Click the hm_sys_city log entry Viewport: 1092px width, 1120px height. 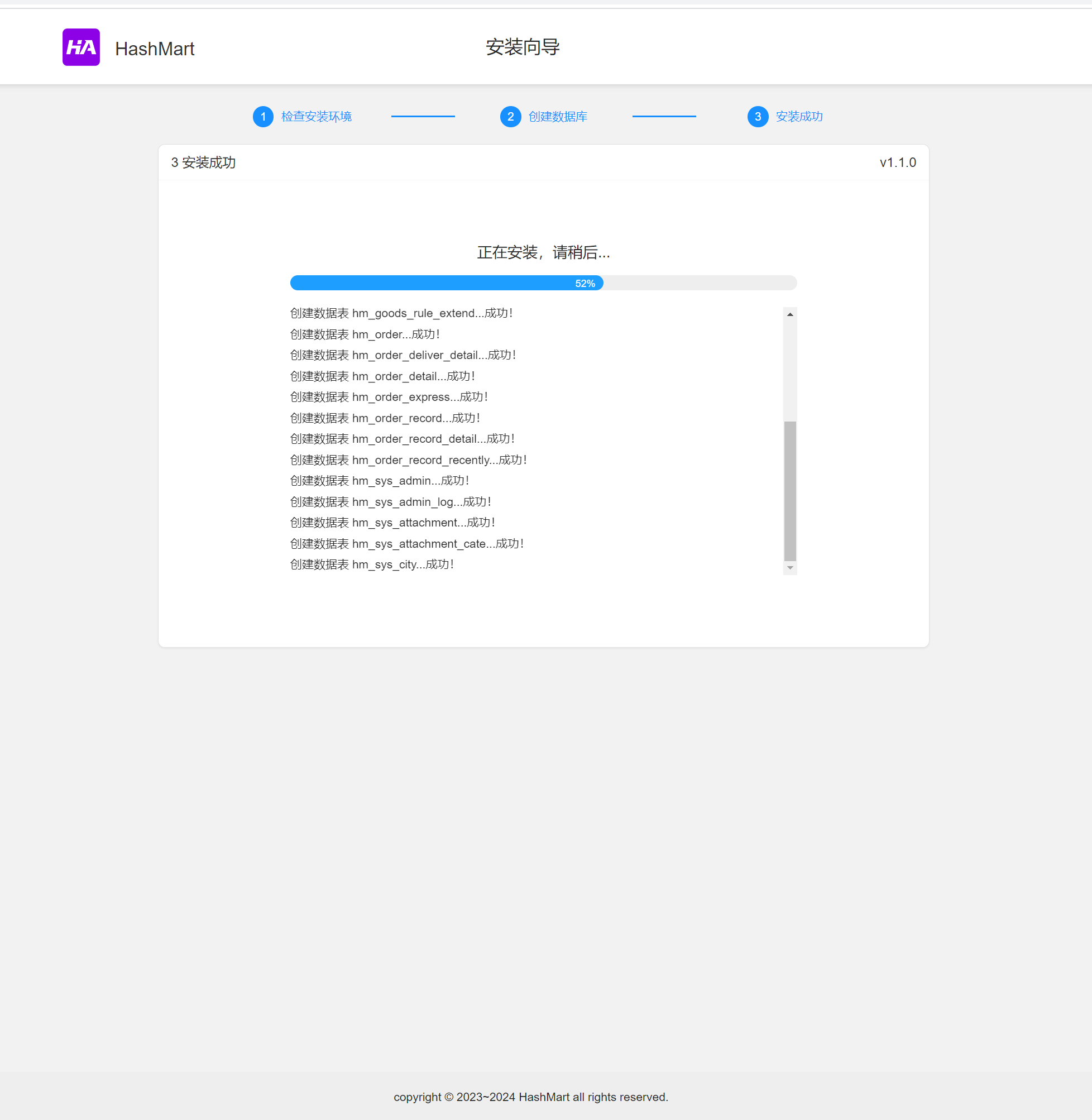tap(372, 564)
